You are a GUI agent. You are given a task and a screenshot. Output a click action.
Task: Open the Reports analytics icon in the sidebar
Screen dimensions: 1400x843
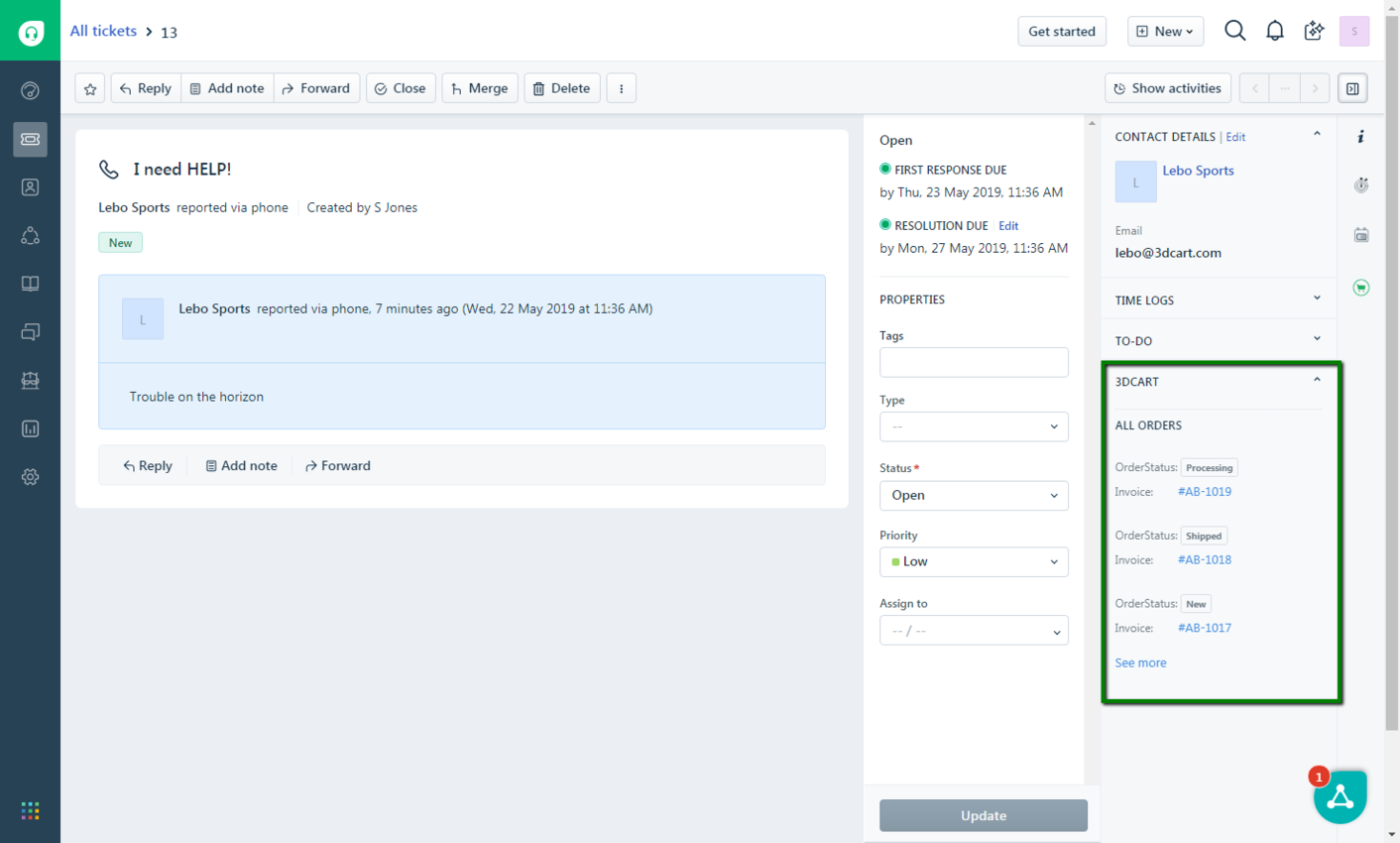pos(30,428)
